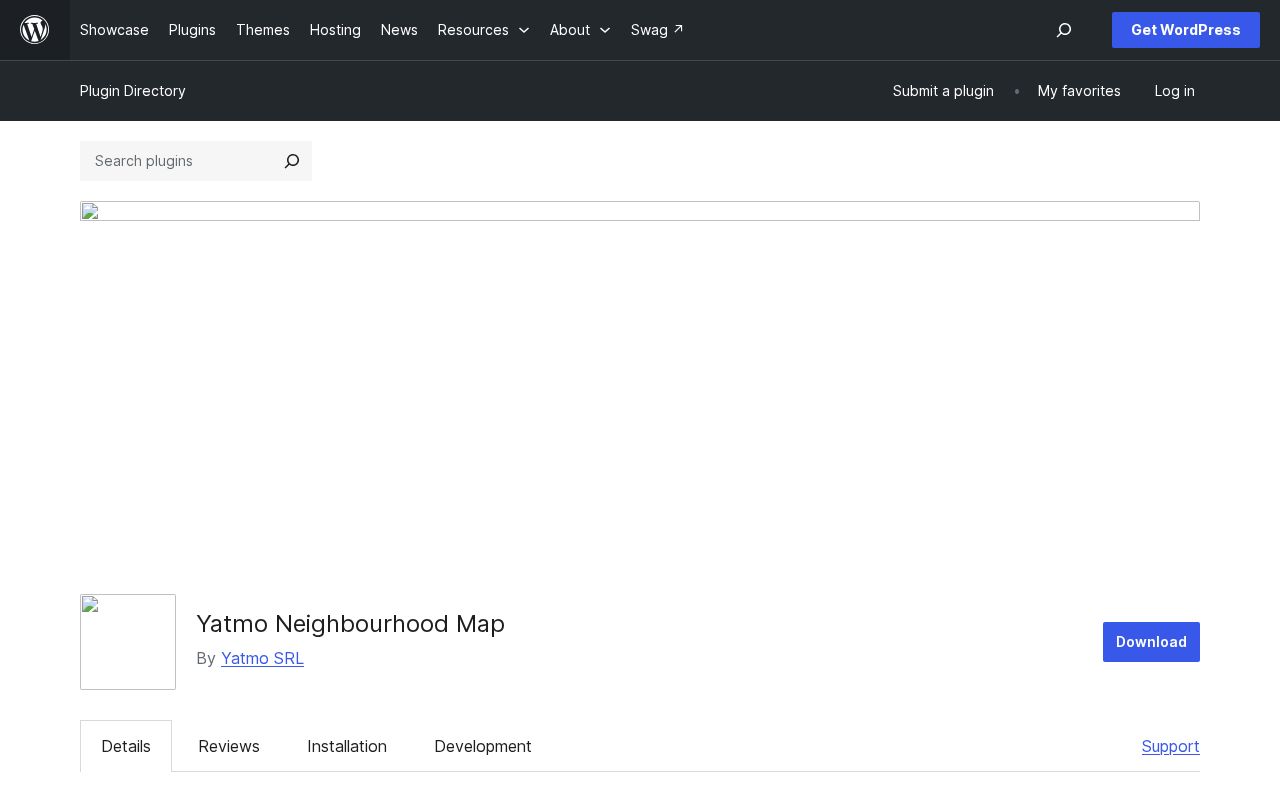Viewport: 1280px width, 800px height.
Task: Open the Plugin Directory link
Action: (x=133, y=91)
